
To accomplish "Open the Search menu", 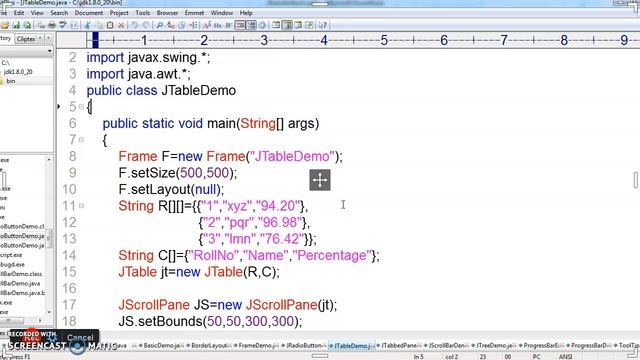I will (x=59, y=13).
